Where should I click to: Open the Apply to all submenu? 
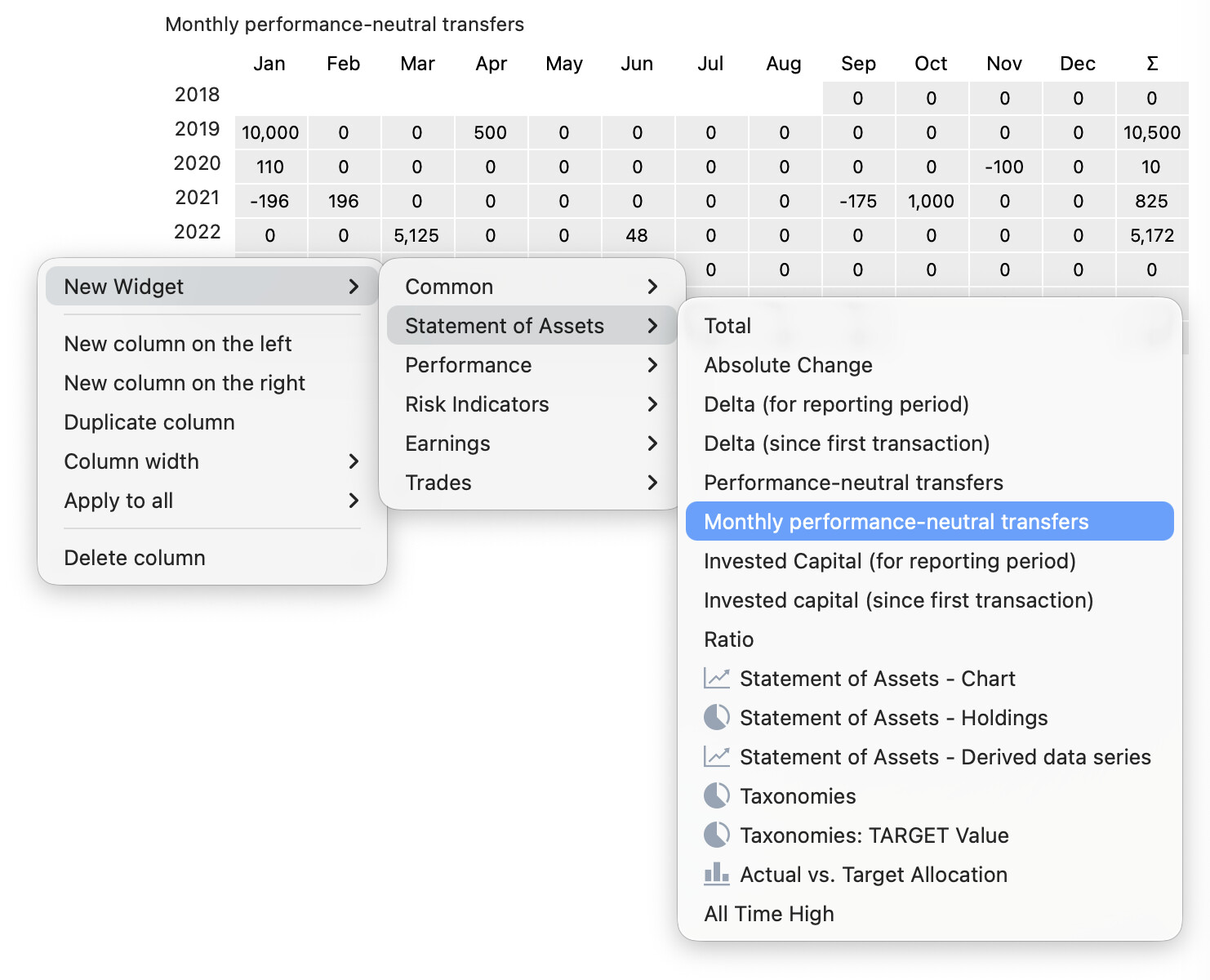pos(118,501)
